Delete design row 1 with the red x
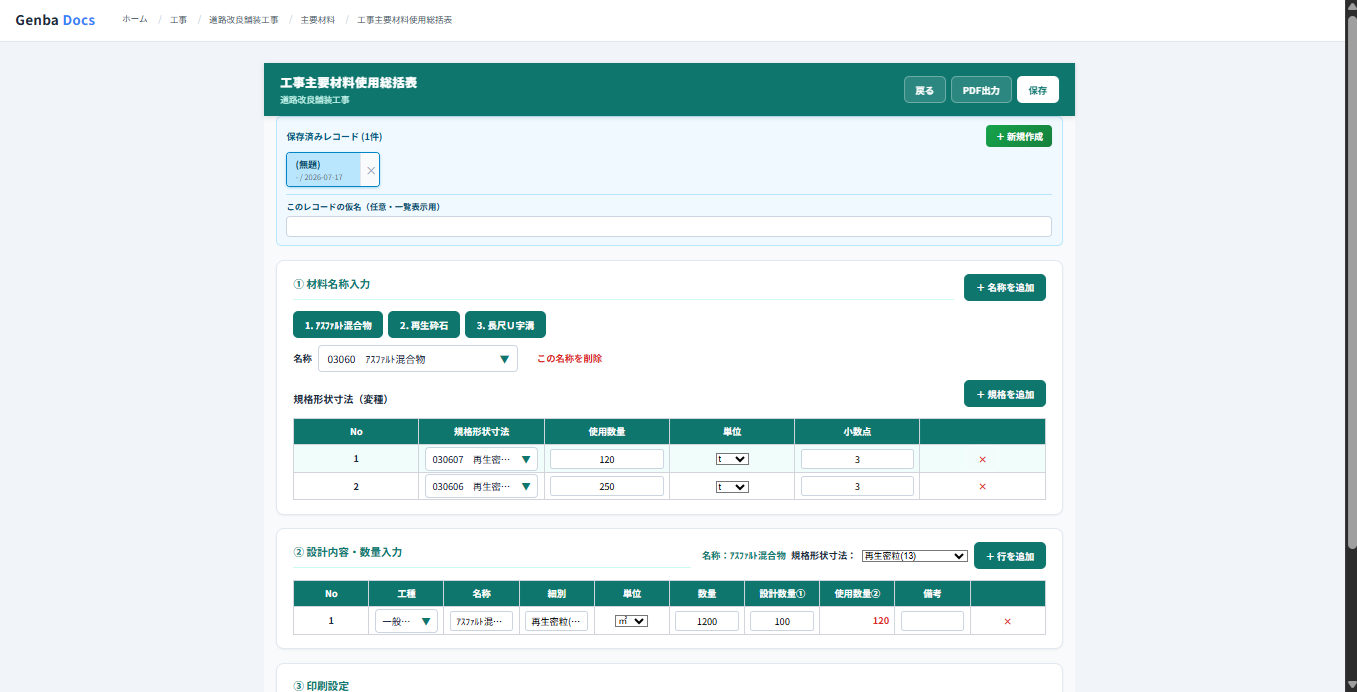1357x692 pixels. [1007, 621]
